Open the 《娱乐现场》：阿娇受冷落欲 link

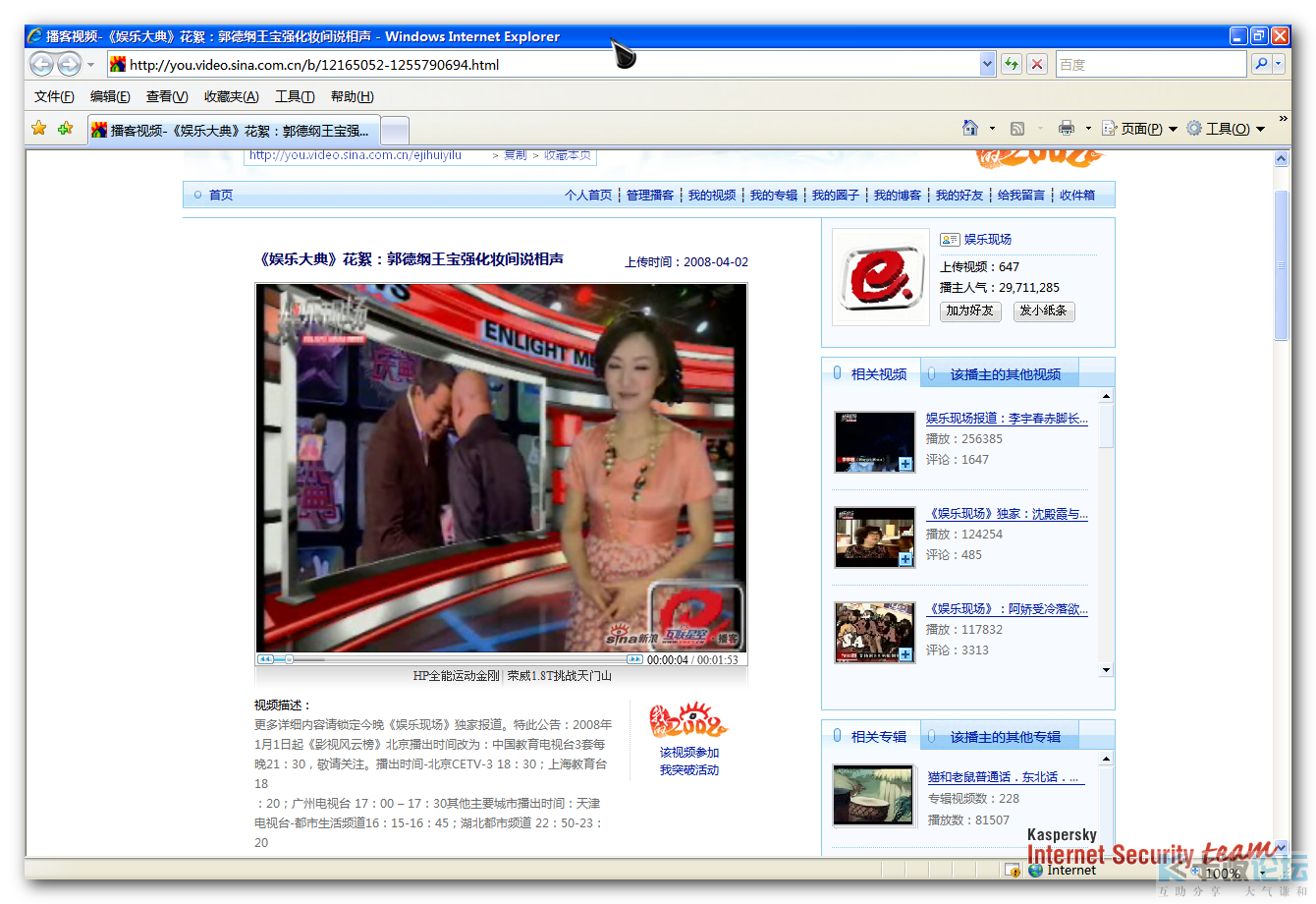tap(1007, 609)
